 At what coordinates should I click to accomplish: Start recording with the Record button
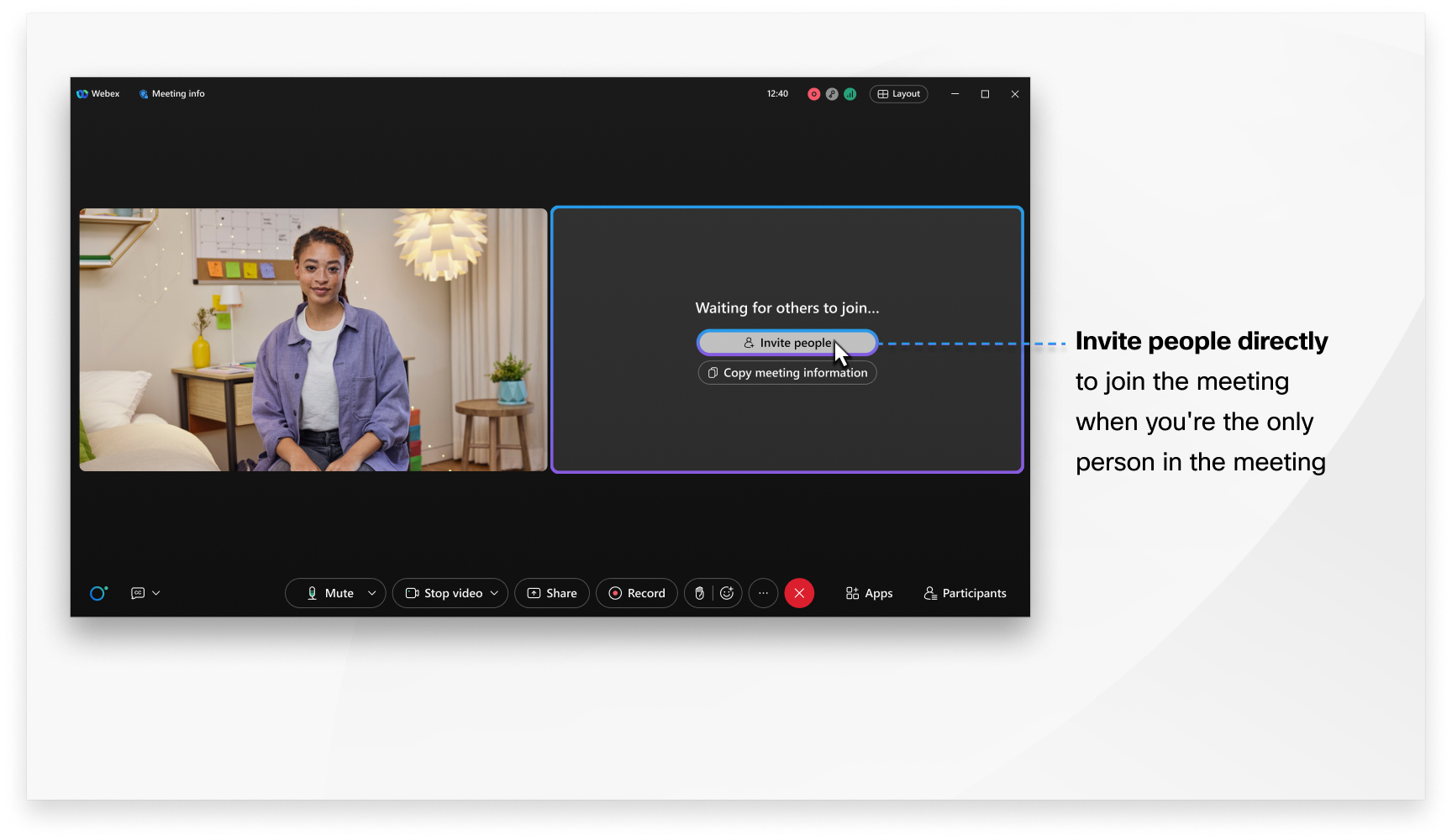pyautogui.click(x=637, y=593)
